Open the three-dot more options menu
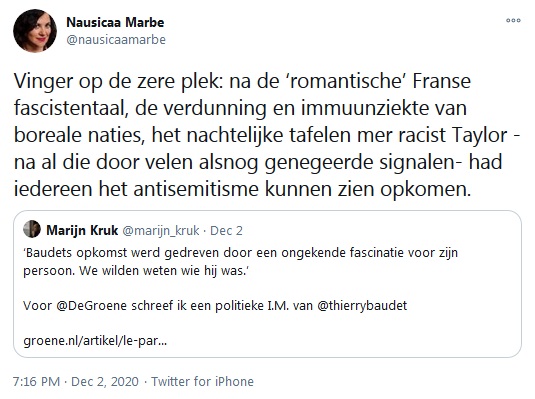This screenshot has height=399, width=535. click(513, 20)
